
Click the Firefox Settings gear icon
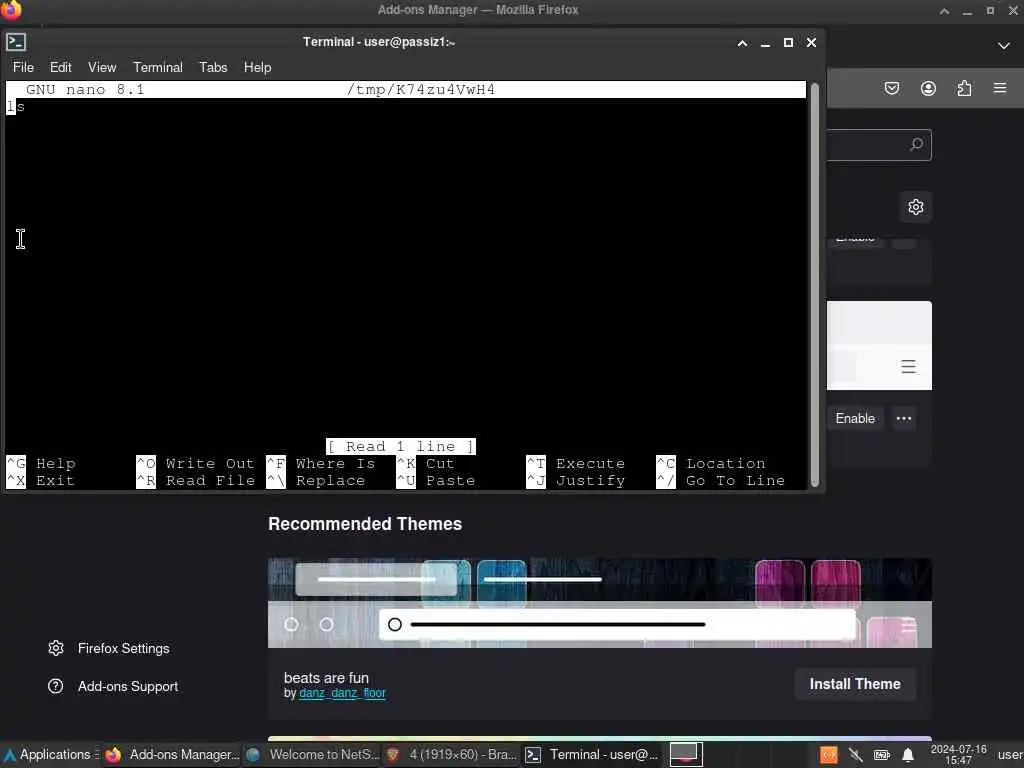click(x=56, y=648)
